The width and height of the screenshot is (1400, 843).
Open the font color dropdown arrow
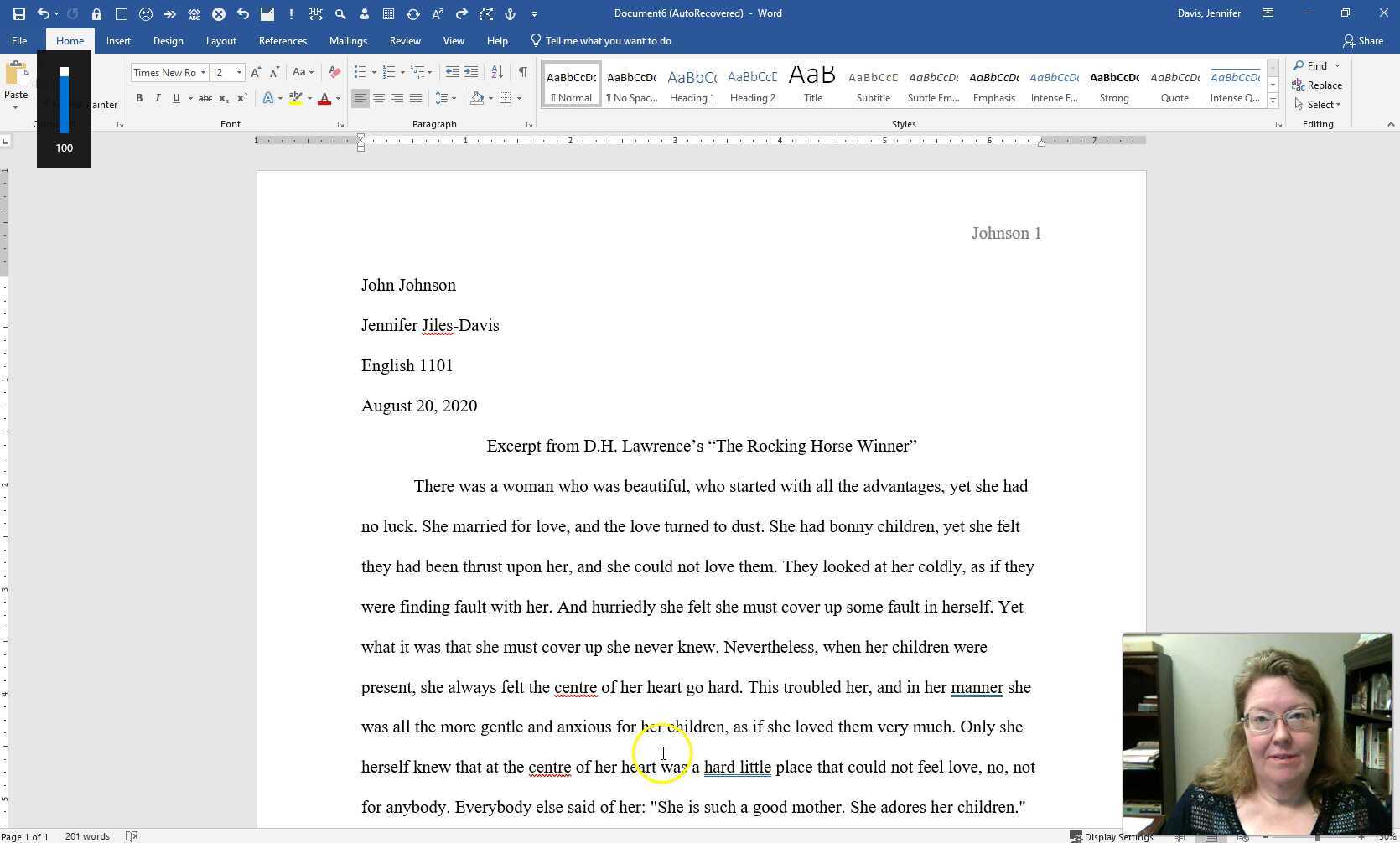336,98
